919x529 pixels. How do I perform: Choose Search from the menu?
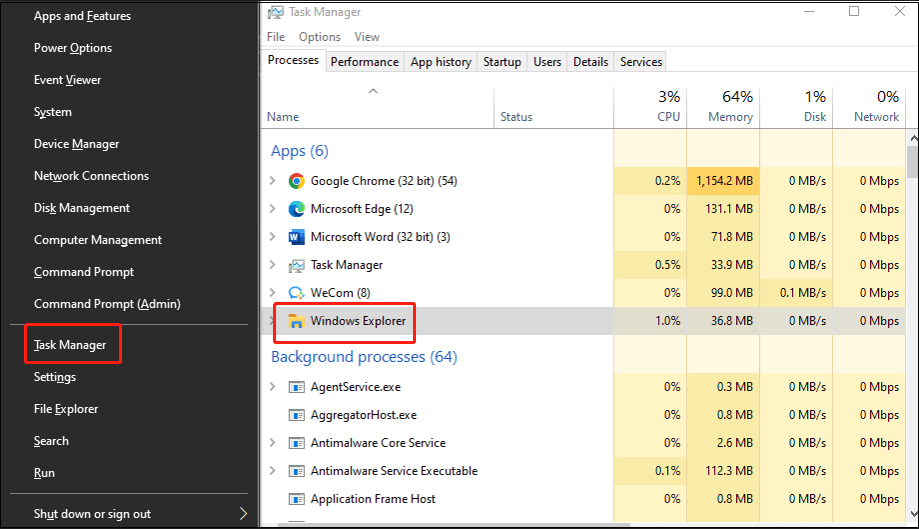tap(51, 441)
